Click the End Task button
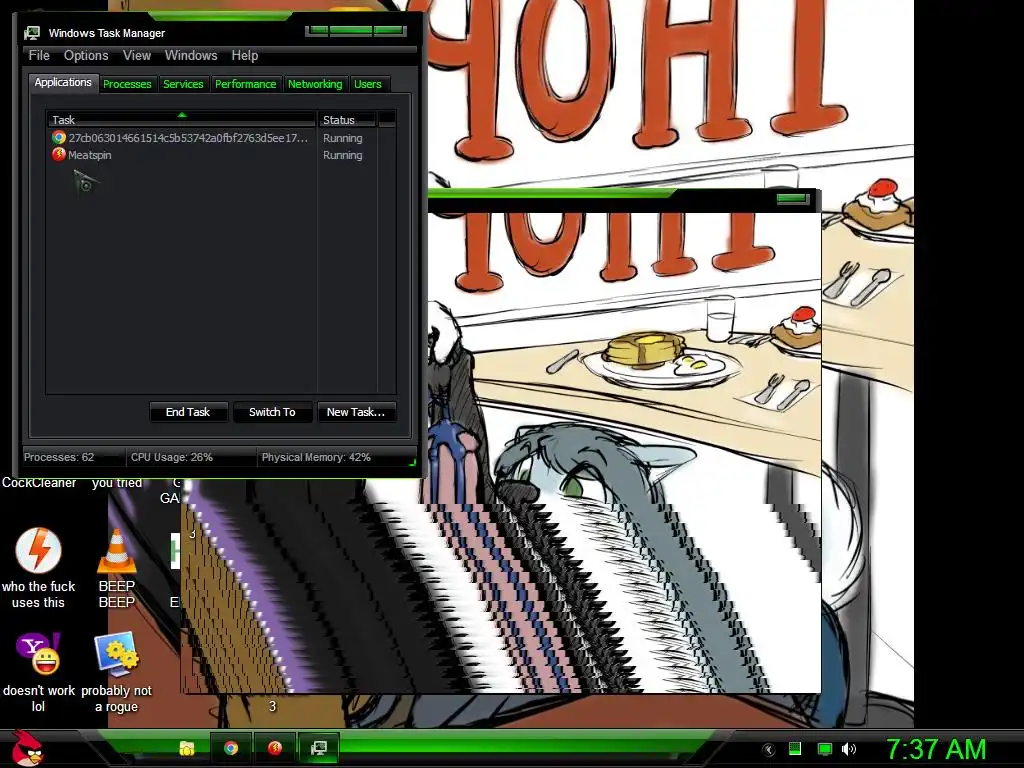The image size is (1024, 768). [188, 412]
